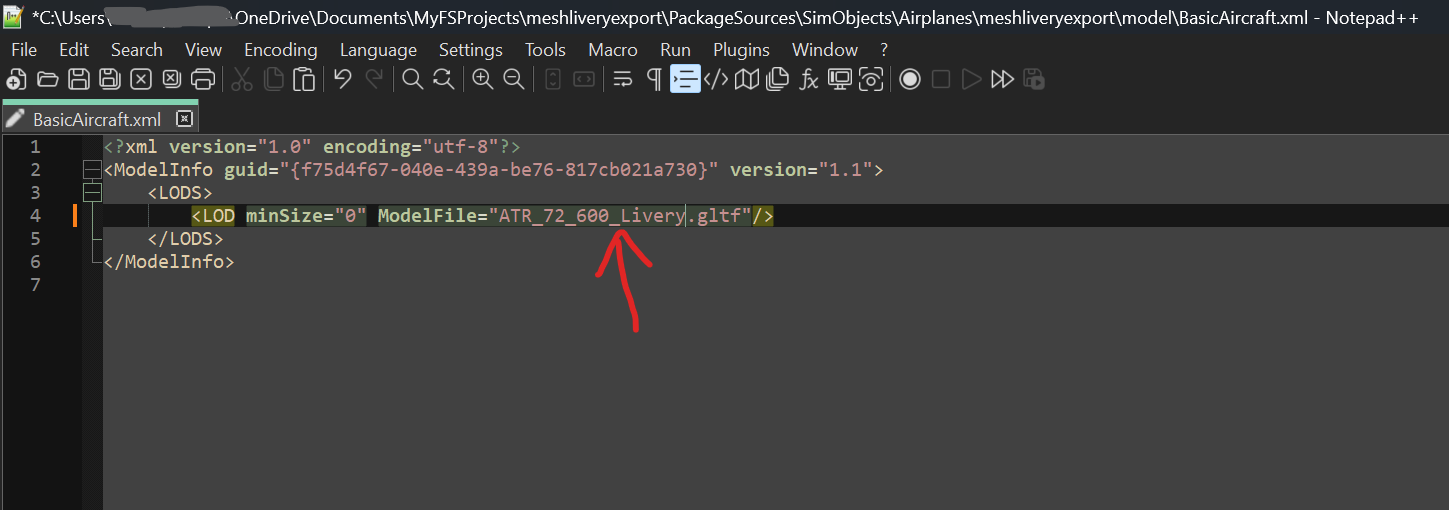Click the user-defined language code icon

(x=716, y=80)
